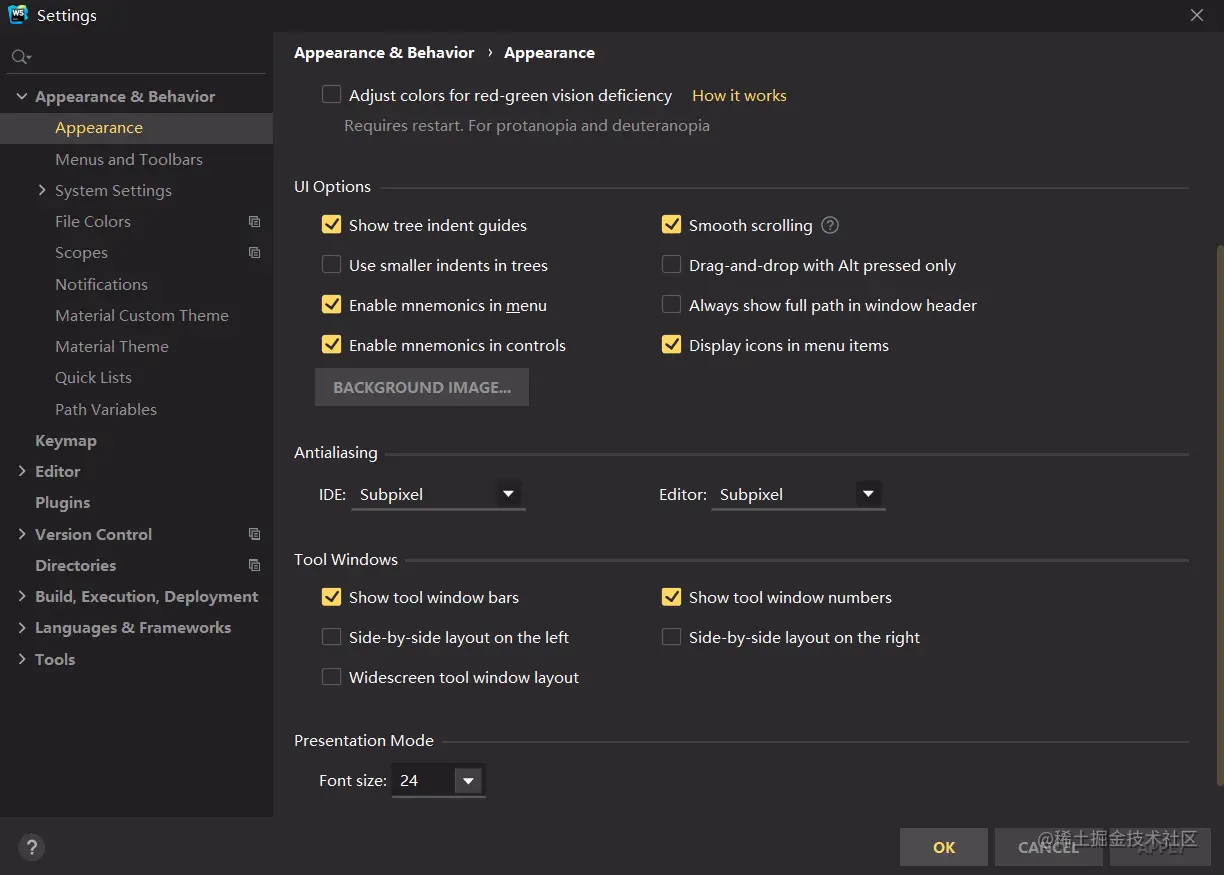Click the WebStorm logo in title bar
This screenshot has height=875, width=1224.
tap(18, 15)
